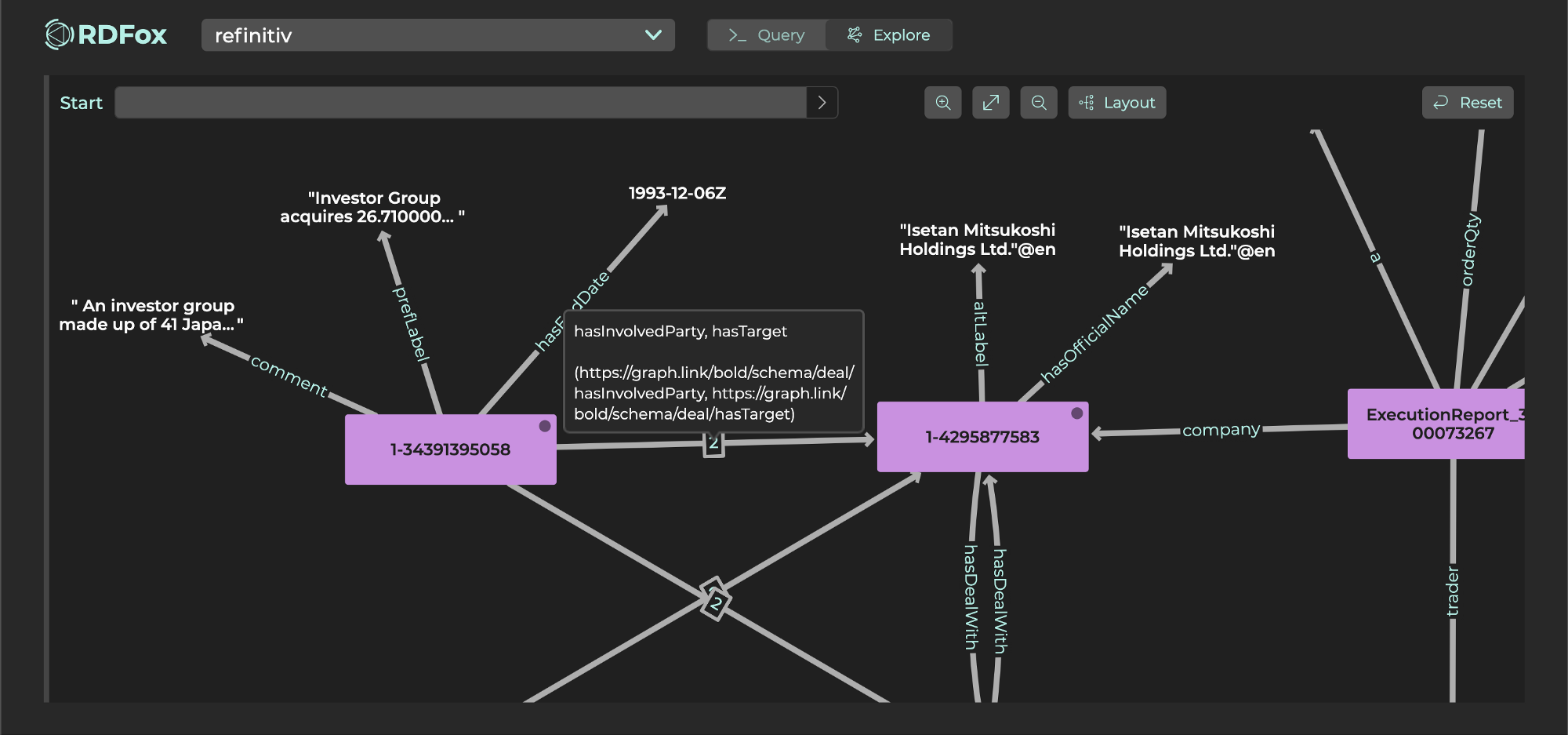Click the prefLabel edge label

click(411, 323)
